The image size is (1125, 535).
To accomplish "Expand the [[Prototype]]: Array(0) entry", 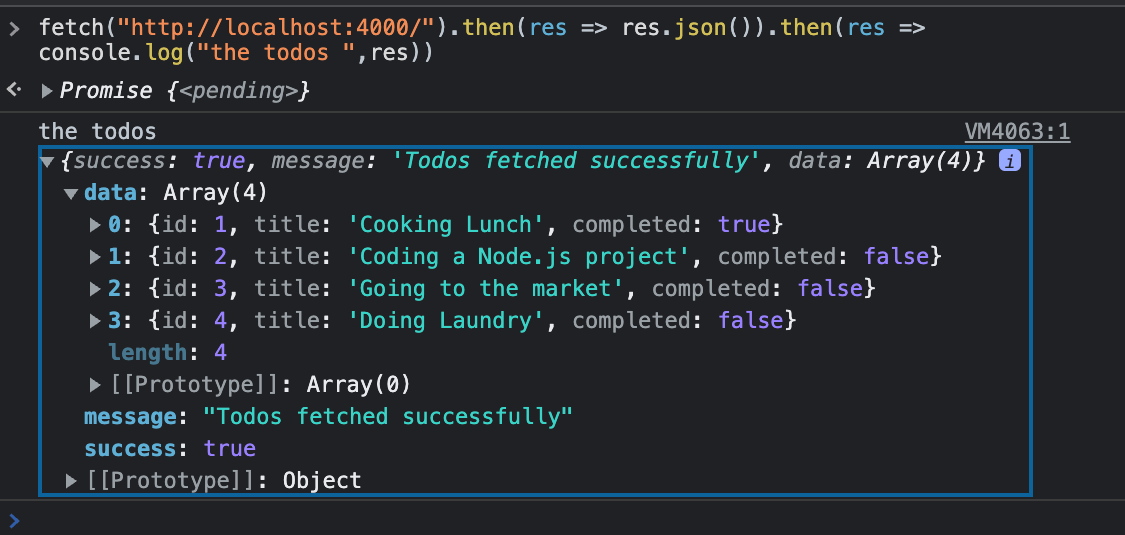I will click(95, 385).
